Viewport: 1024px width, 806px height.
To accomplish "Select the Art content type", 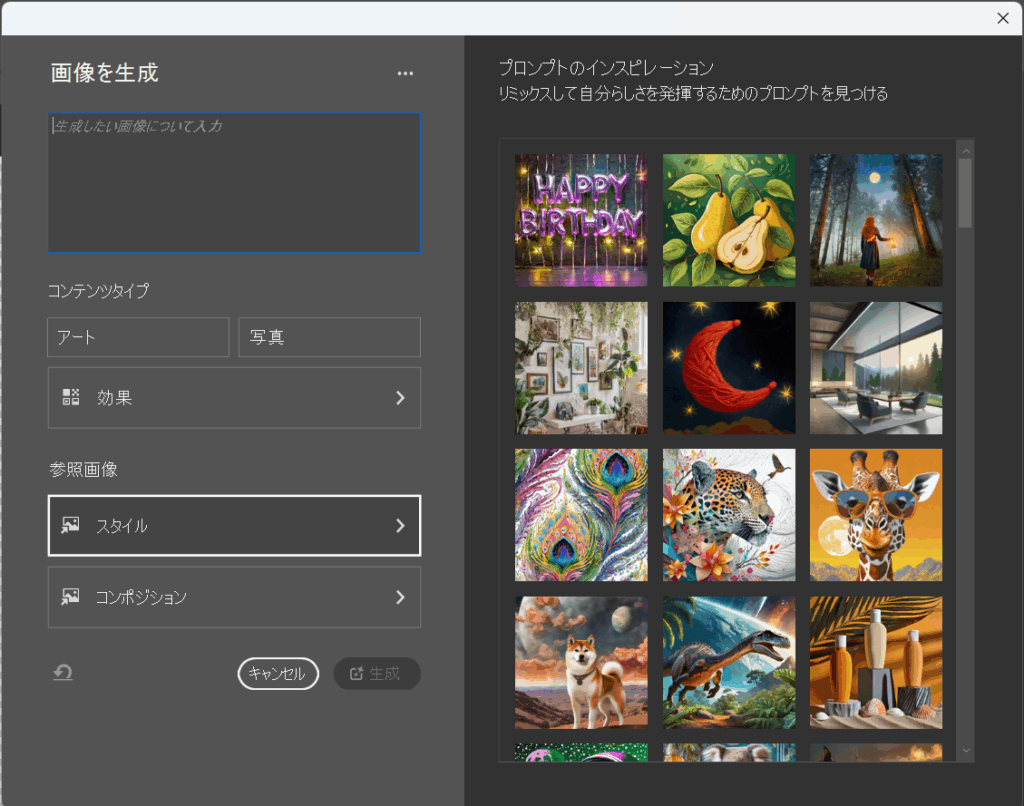I will (x=138, y=337).
